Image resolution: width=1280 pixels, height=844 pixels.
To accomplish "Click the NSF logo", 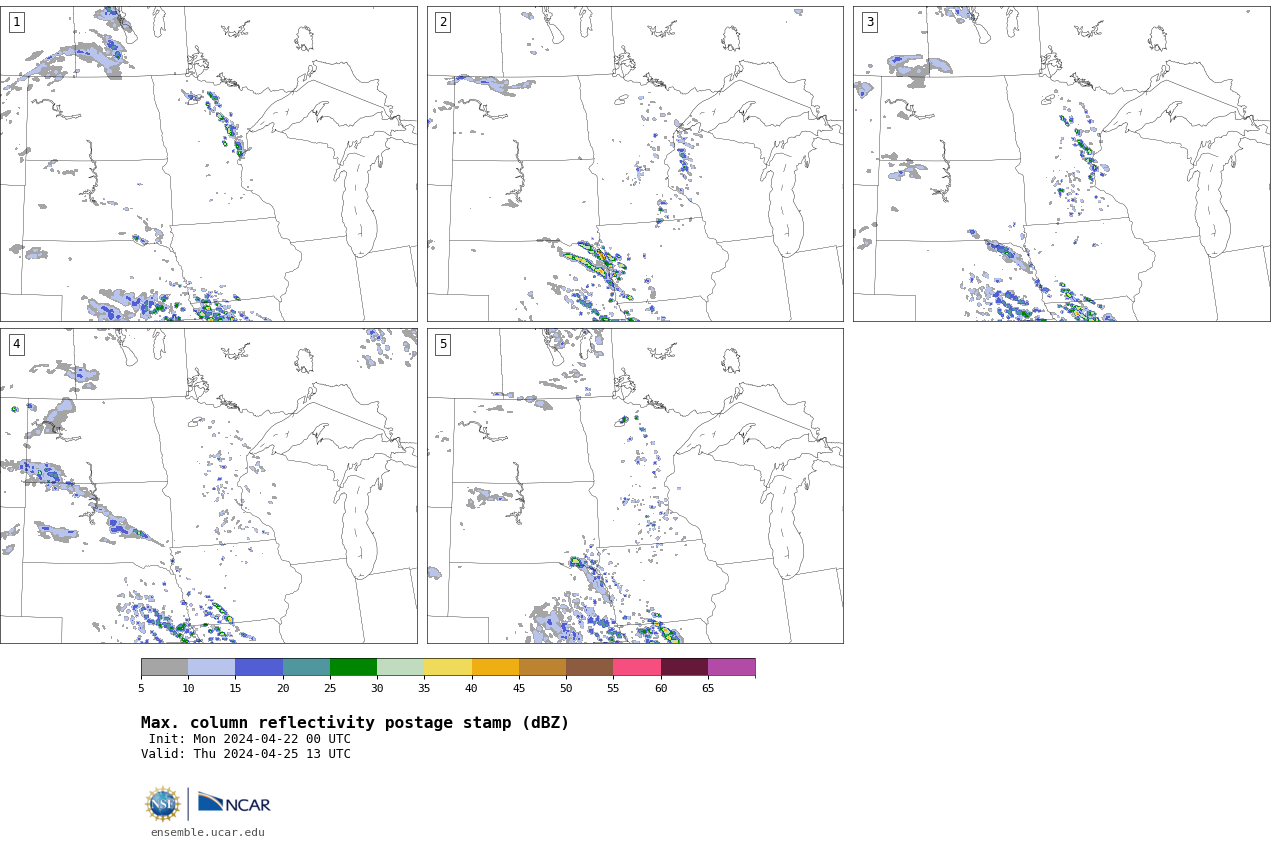I will point(163,804).
